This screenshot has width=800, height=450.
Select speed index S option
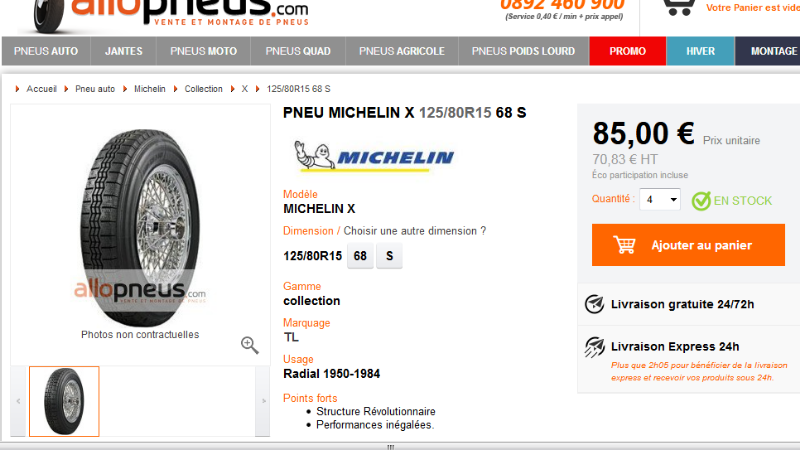point(389,256)
